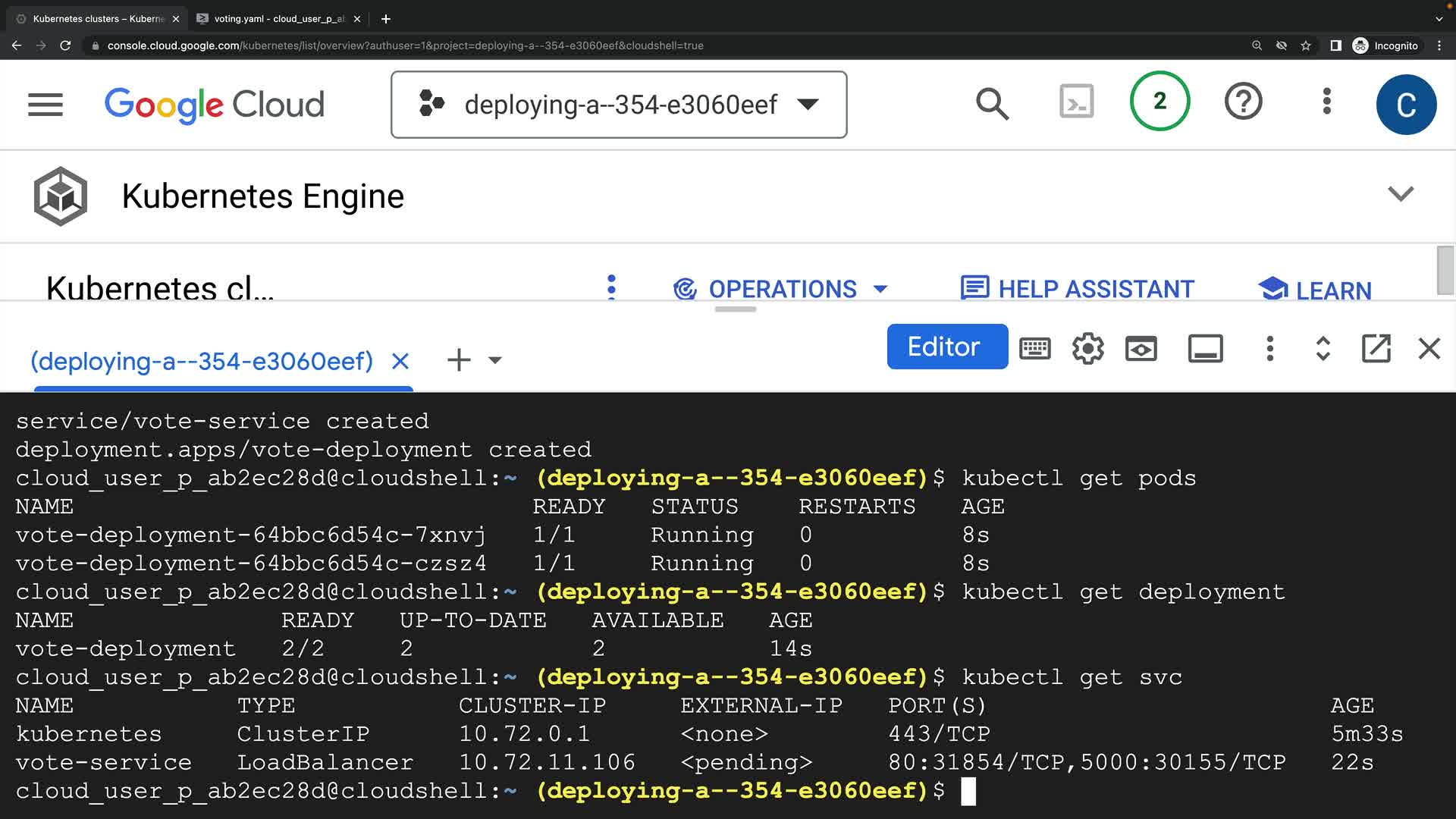The image size is (1456, 819).
Task: Open the project selector deploying-a--354-e3060eef dropdown
Action: 619,105
